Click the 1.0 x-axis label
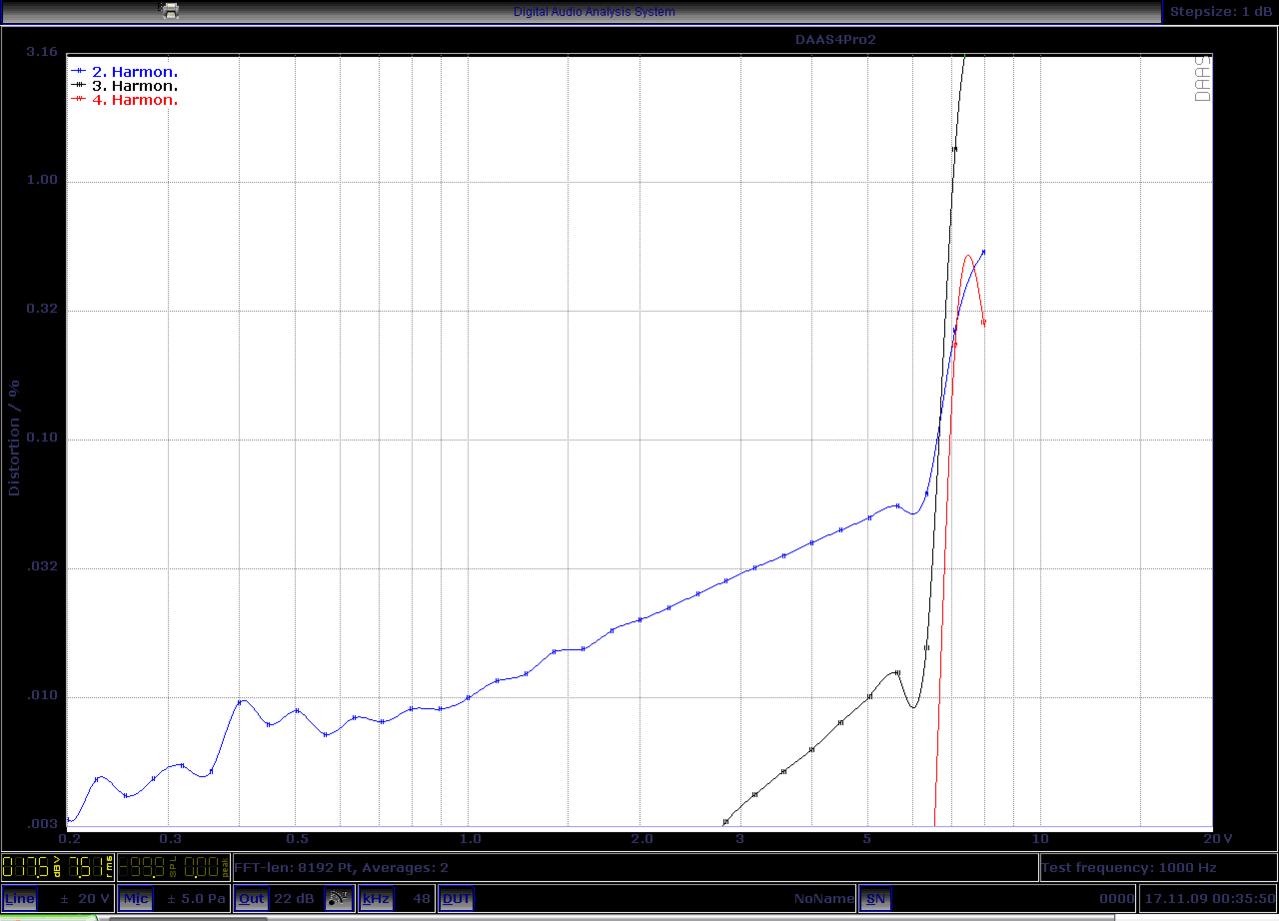Image resolution: width=1279 pixels, height=921 pixels. coord(470,839)
